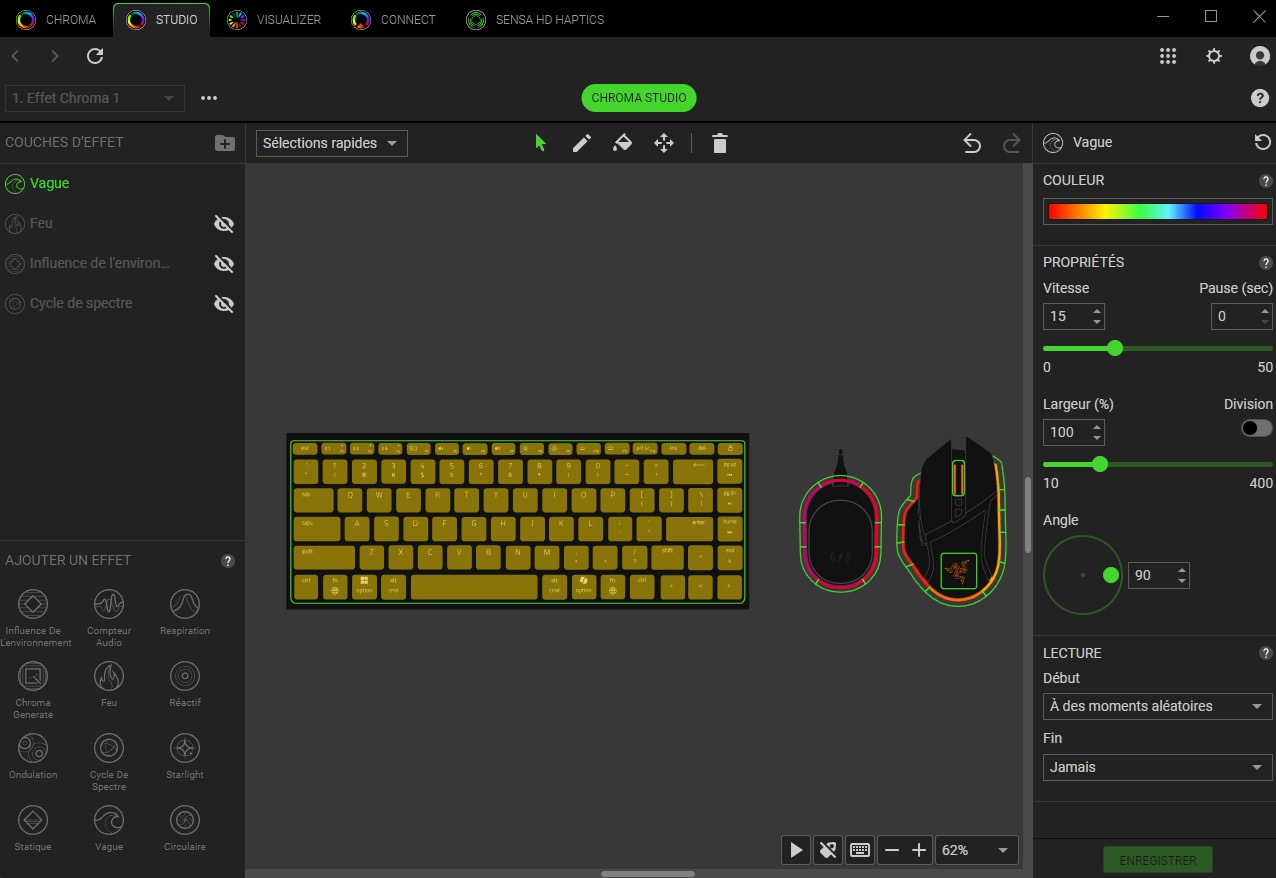
Task: Select the arrow selection tool
Action: tap(541, 143)
